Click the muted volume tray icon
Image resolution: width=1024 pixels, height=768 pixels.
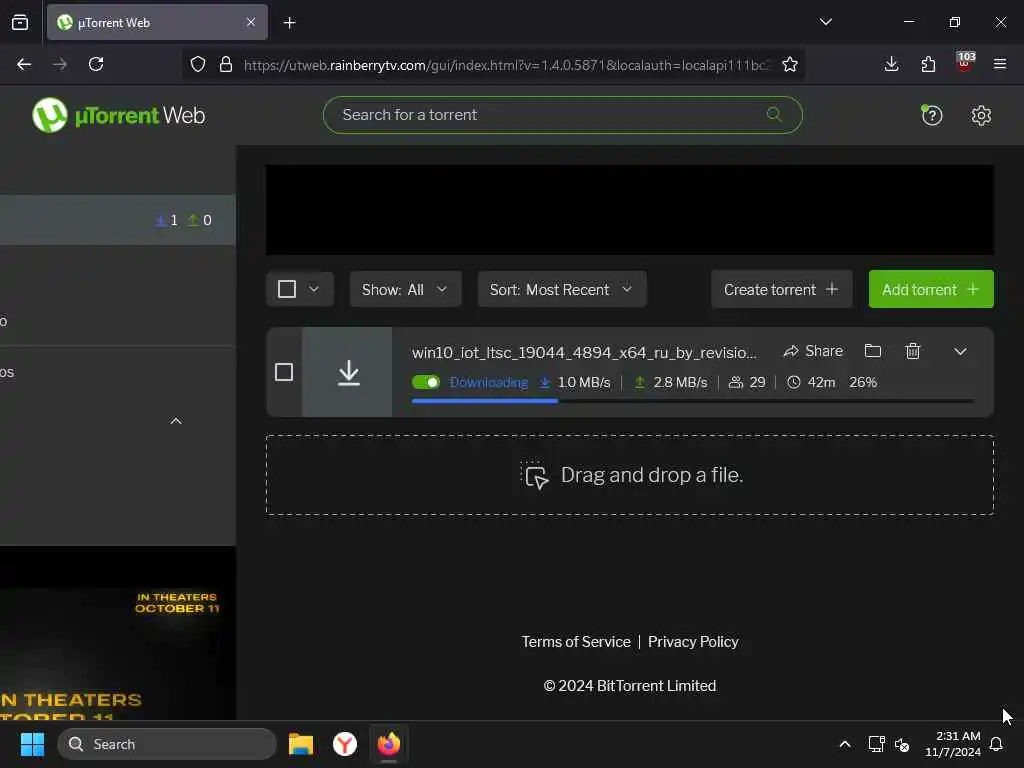(902, 744)
